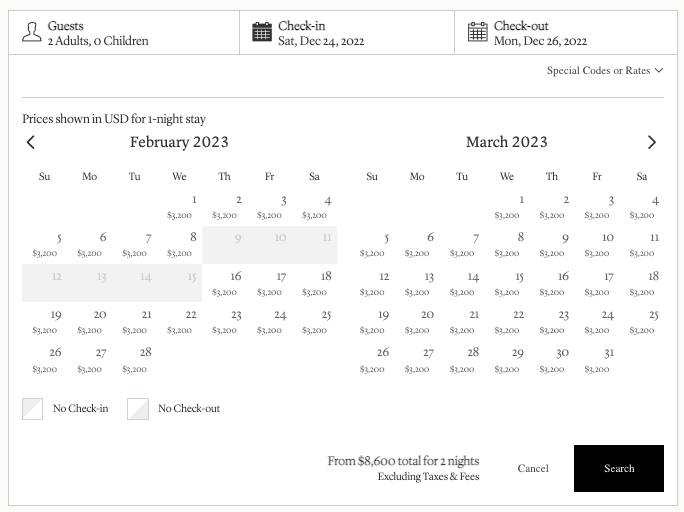
Task: Choose March 31, 2023
Action: [x=599, y=359]
